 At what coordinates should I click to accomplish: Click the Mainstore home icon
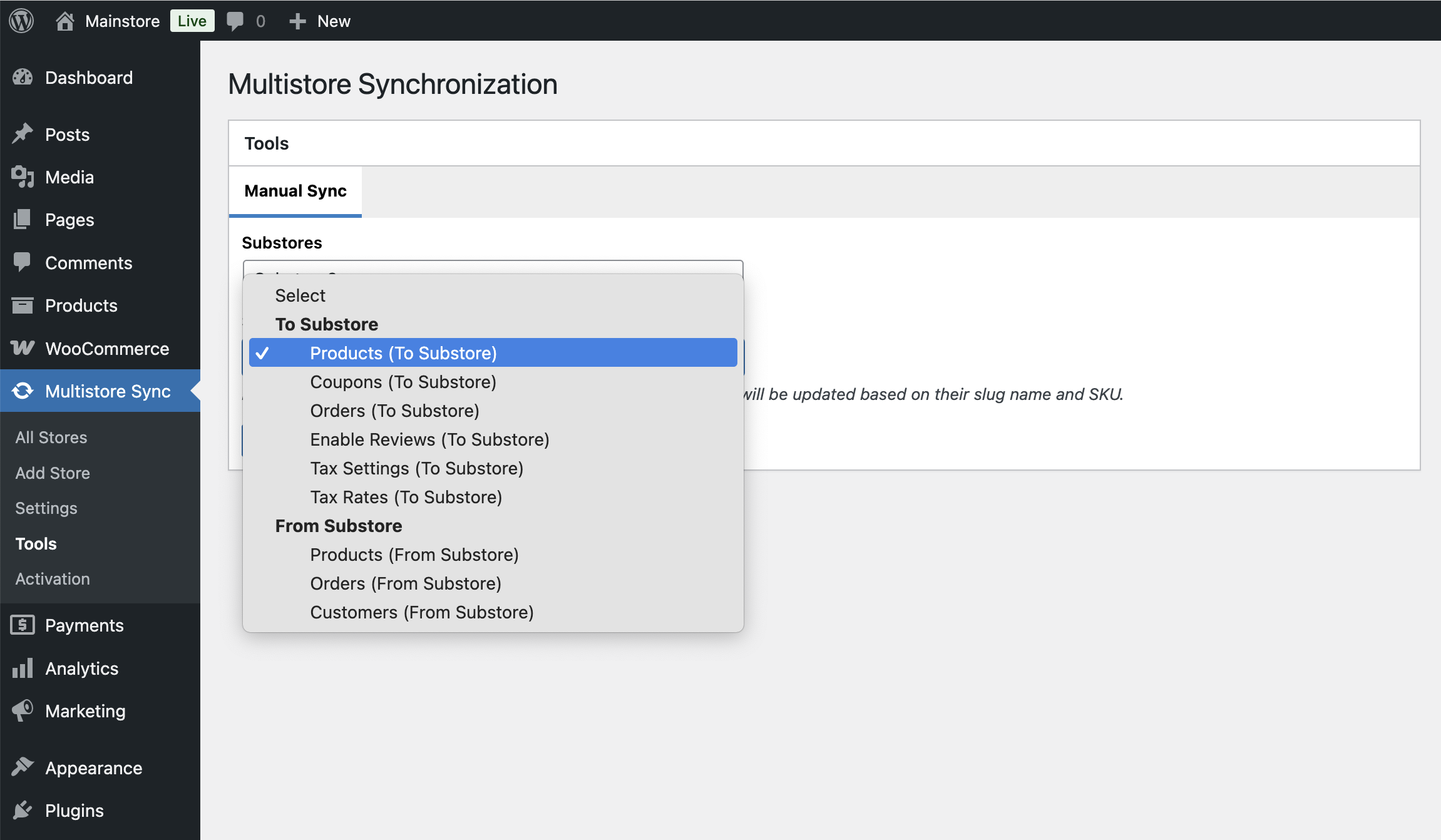point(64,21)
